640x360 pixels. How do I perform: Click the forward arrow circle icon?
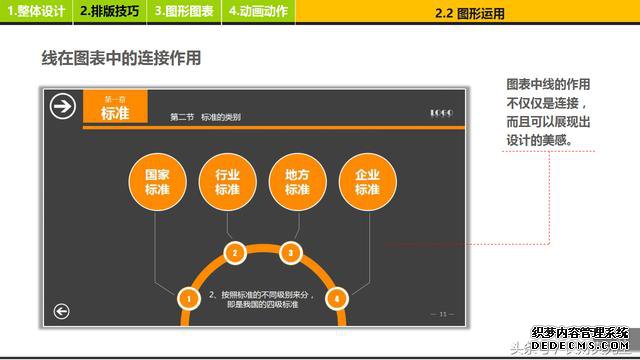[x=63, y=106]
